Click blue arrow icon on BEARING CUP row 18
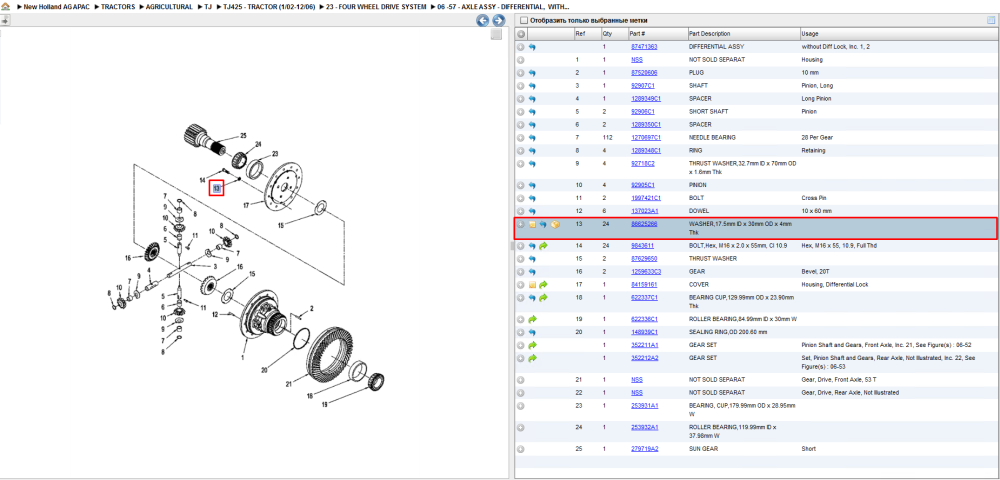1000x480 pixels. [x=533, y=298]
